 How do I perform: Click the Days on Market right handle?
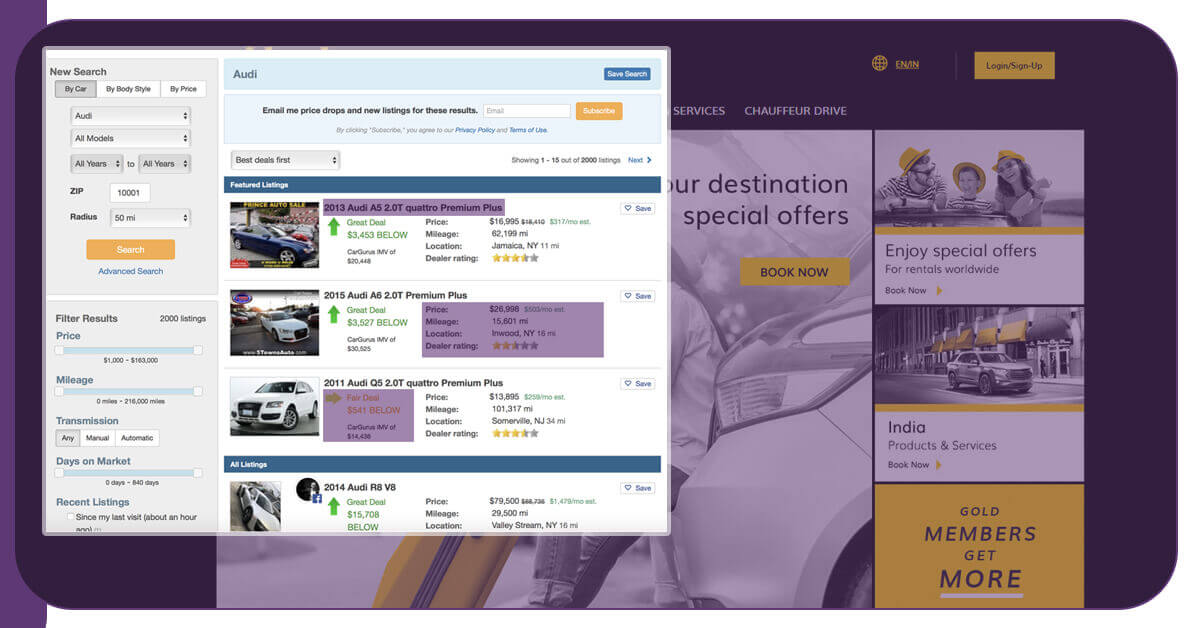click(198, 473)
